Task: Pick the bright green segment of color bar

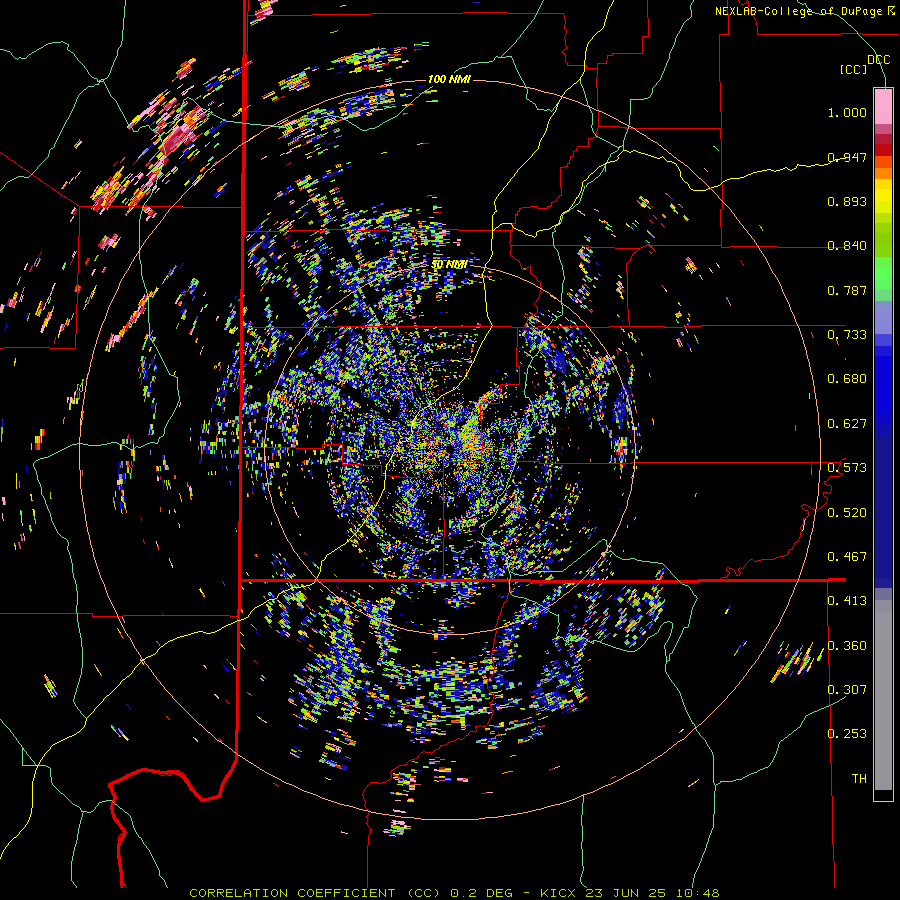Action: point(883,273)
